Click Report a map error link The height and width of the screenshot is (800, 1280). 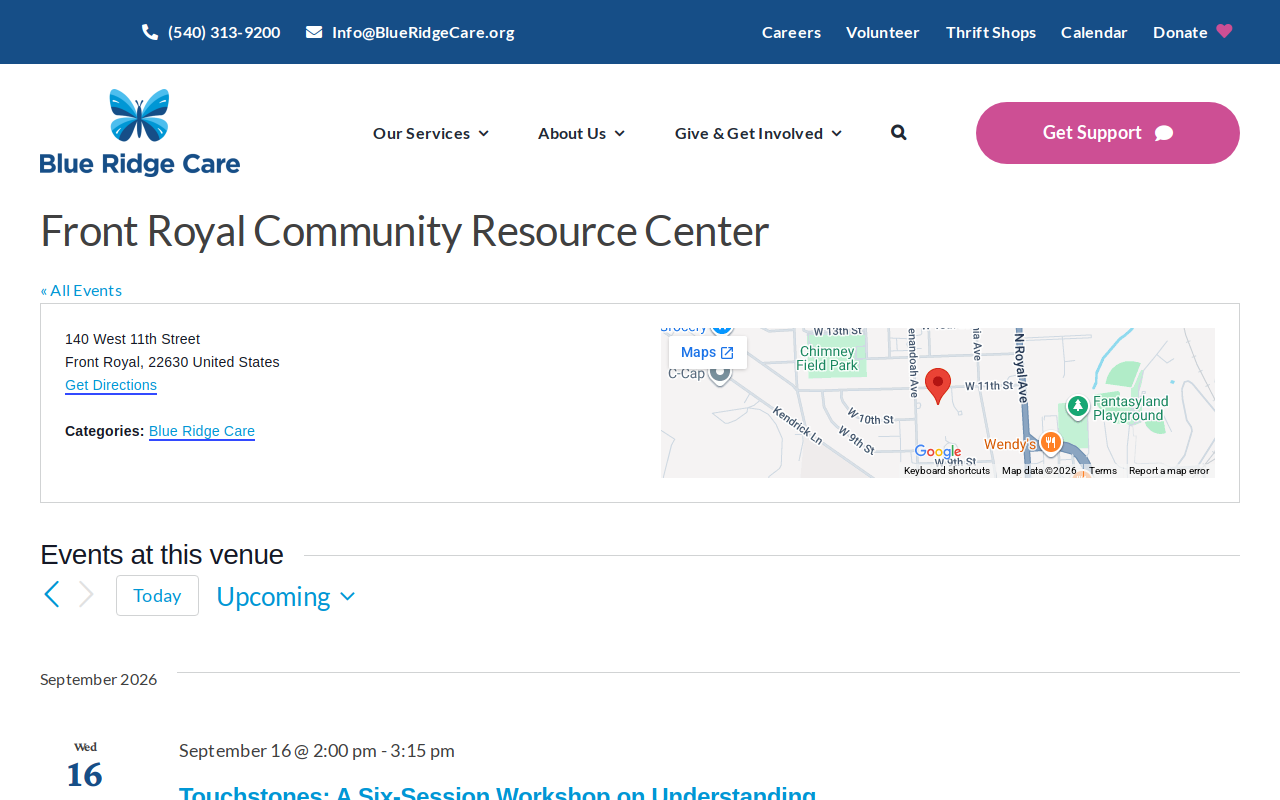pos(1169,471)
